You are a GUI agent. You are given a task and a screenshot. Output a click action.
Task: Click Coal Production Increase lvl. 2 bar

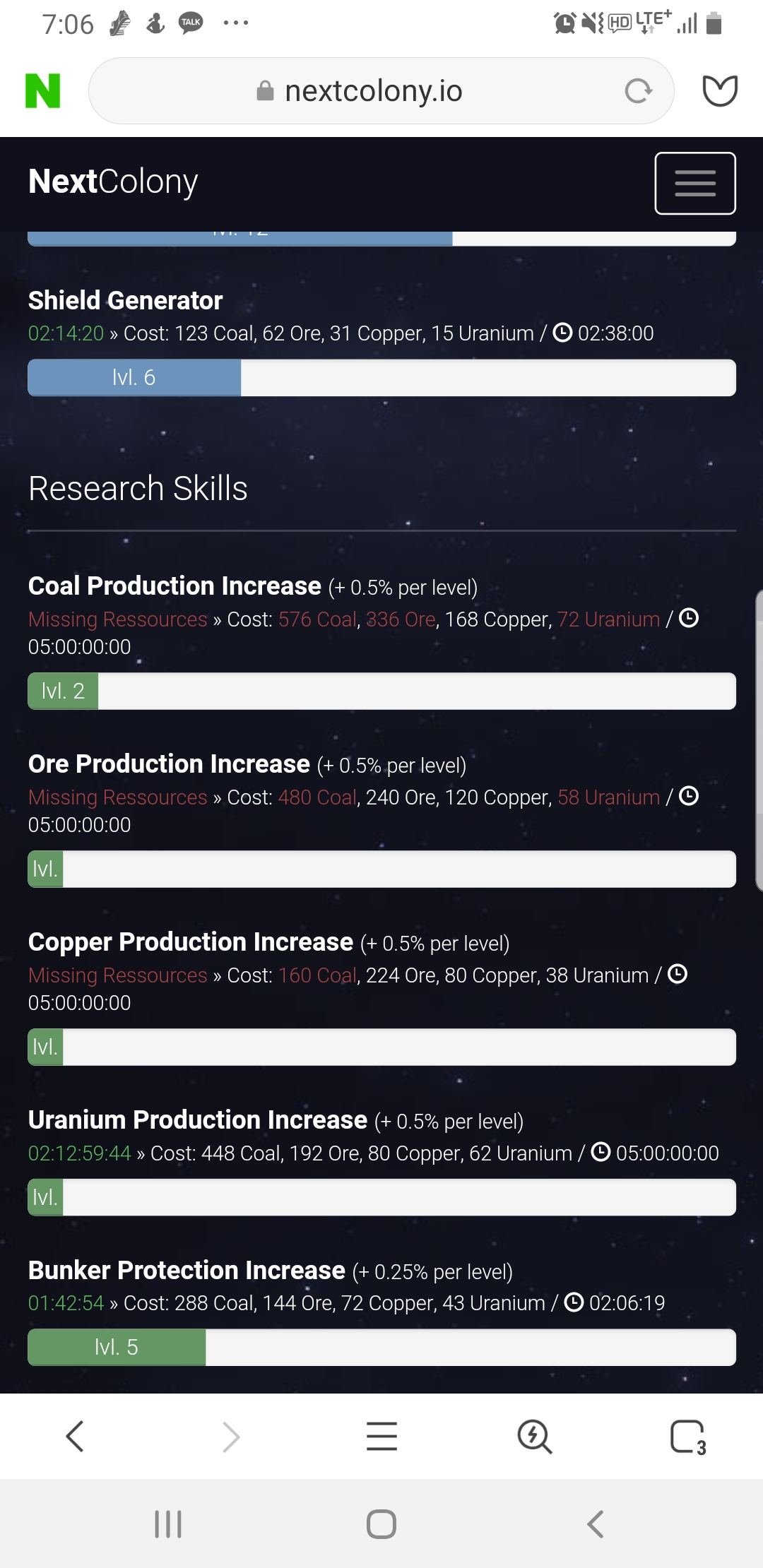(381, 691)
